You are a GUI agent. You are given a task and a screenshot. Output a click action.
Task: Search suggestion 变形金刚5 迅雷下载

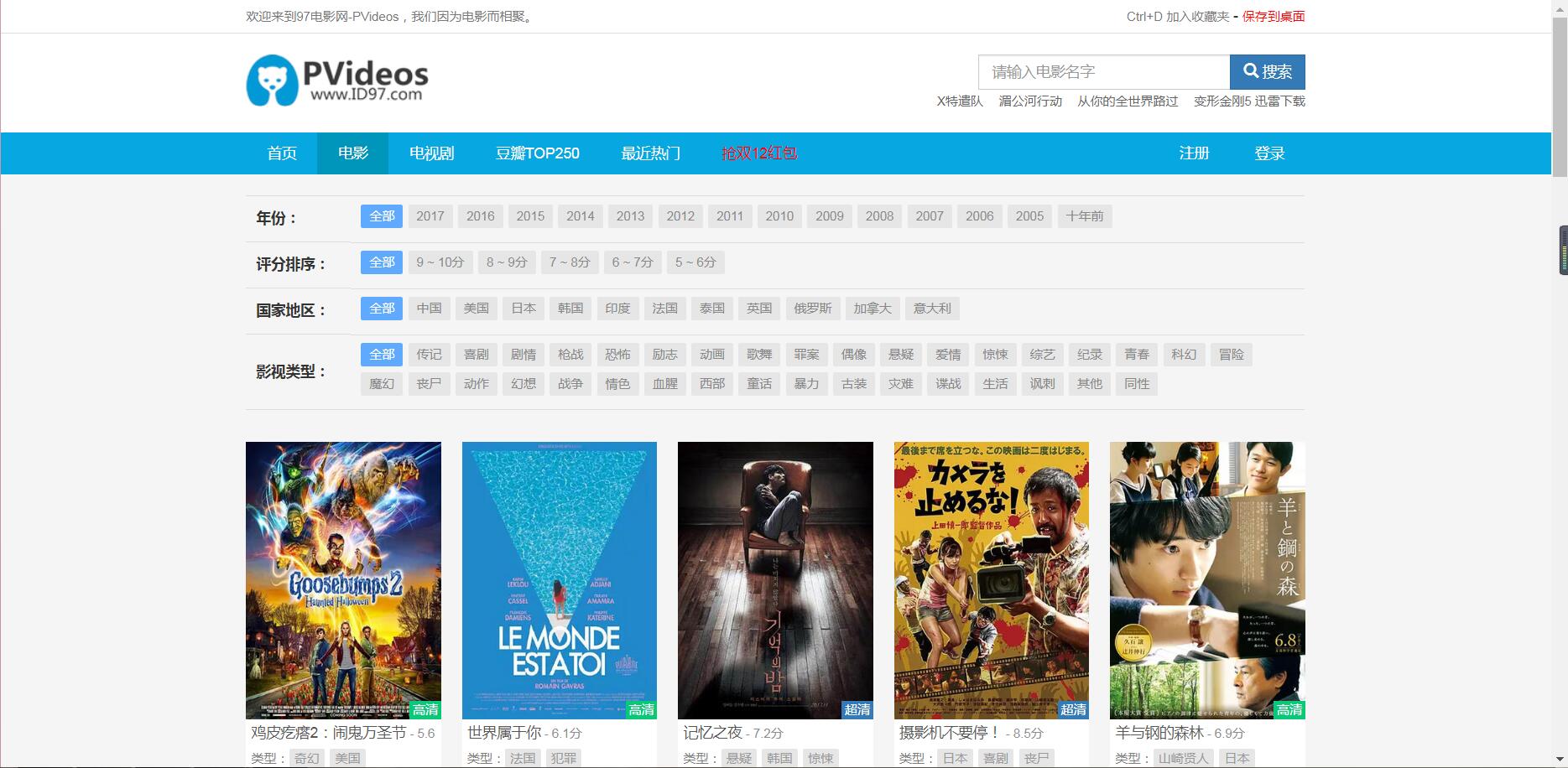click(x=1249, y=101)
